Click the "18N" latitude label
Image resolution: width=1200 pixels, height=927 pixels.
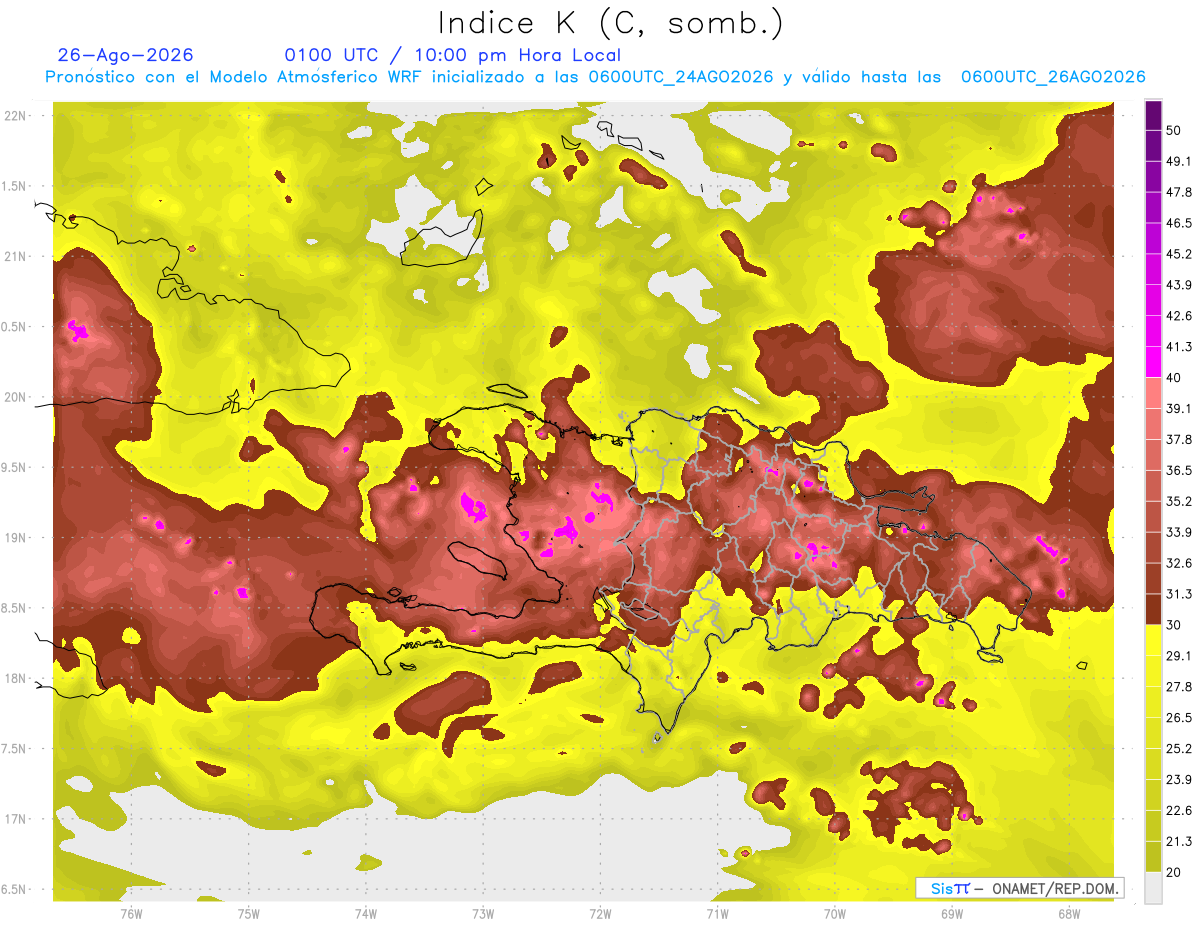pos(15,678)
